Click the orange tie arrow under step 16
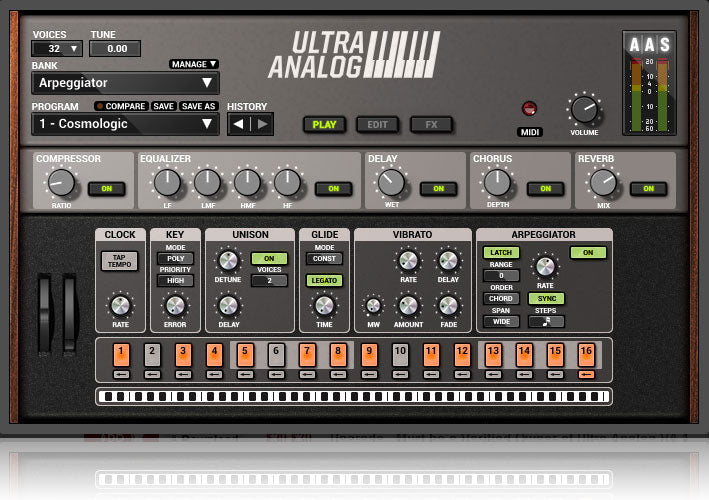709x500 pixels. [586, 374]
